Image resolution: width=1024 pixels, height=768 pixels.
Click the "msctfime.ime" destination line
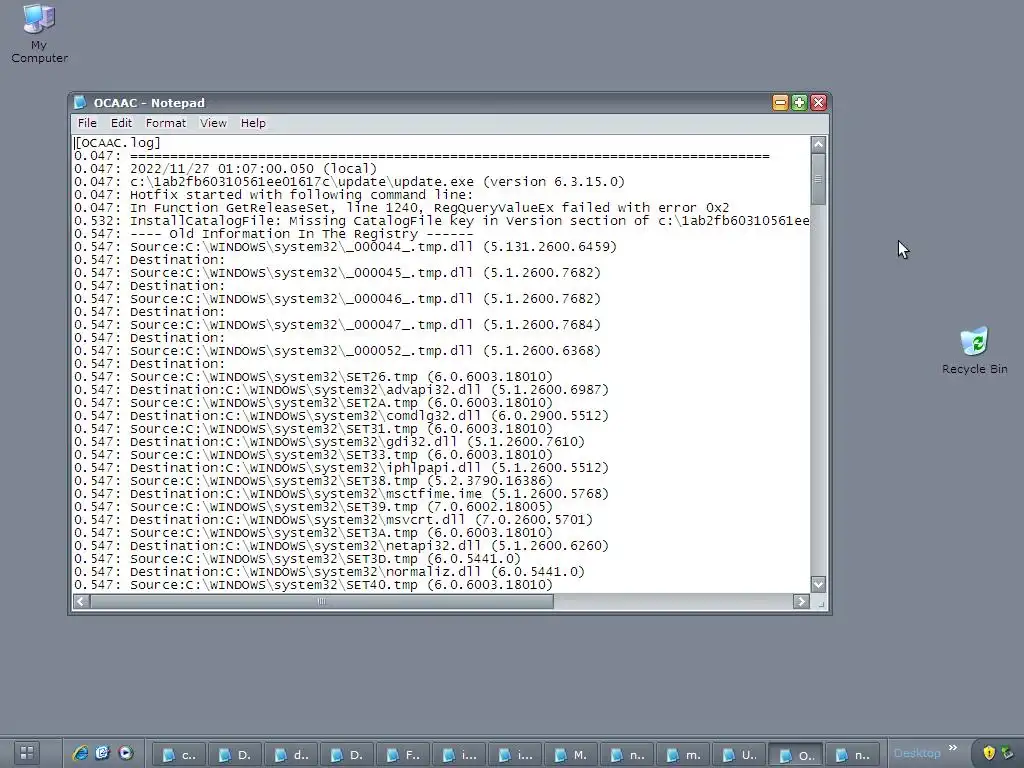click(341, 494)
